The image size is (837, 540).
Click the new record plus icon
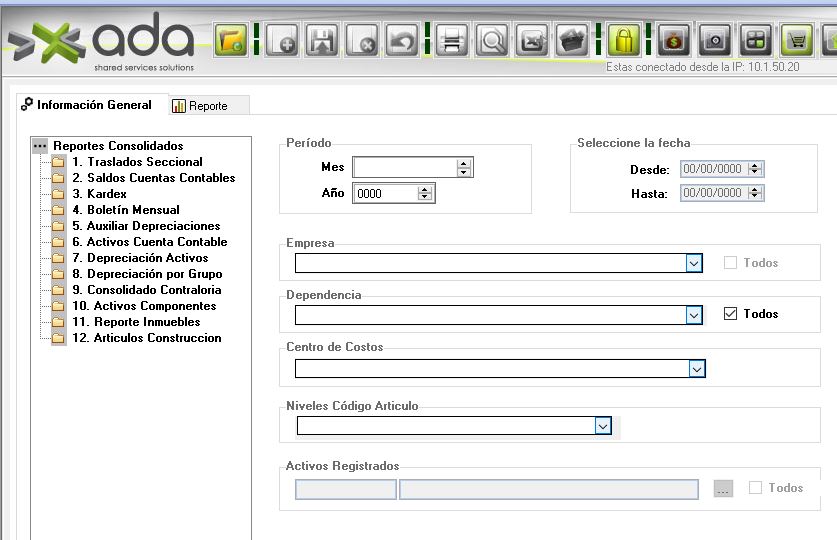click(283, 42)
